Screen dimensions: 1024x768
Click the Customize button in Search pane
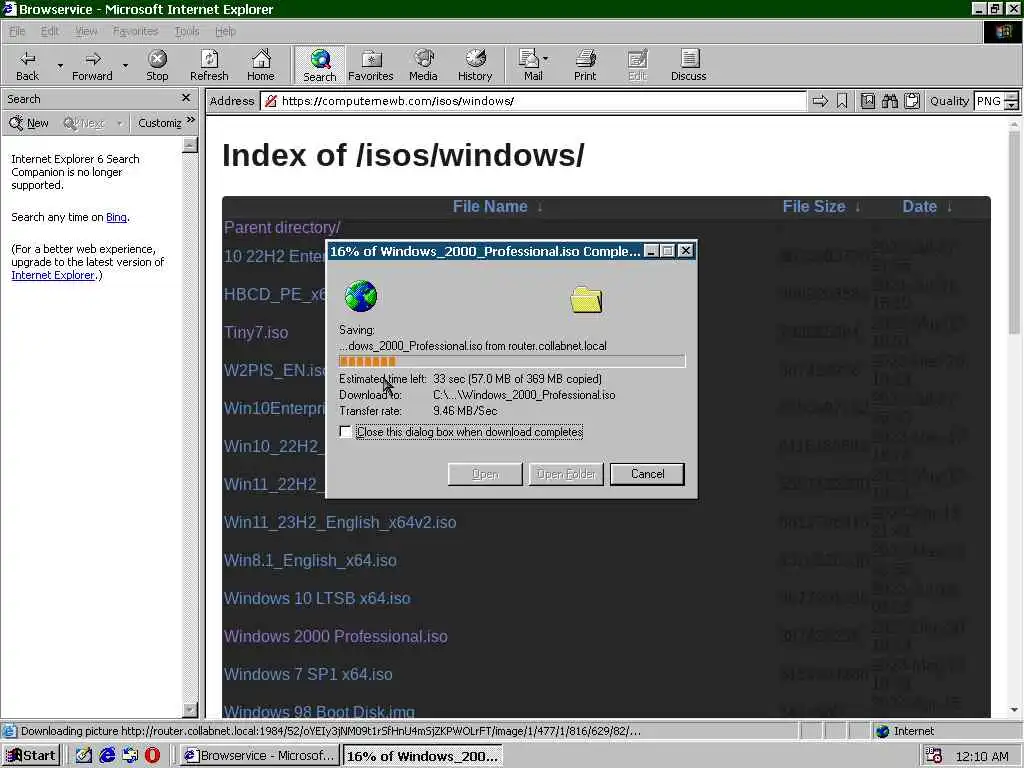159,123
